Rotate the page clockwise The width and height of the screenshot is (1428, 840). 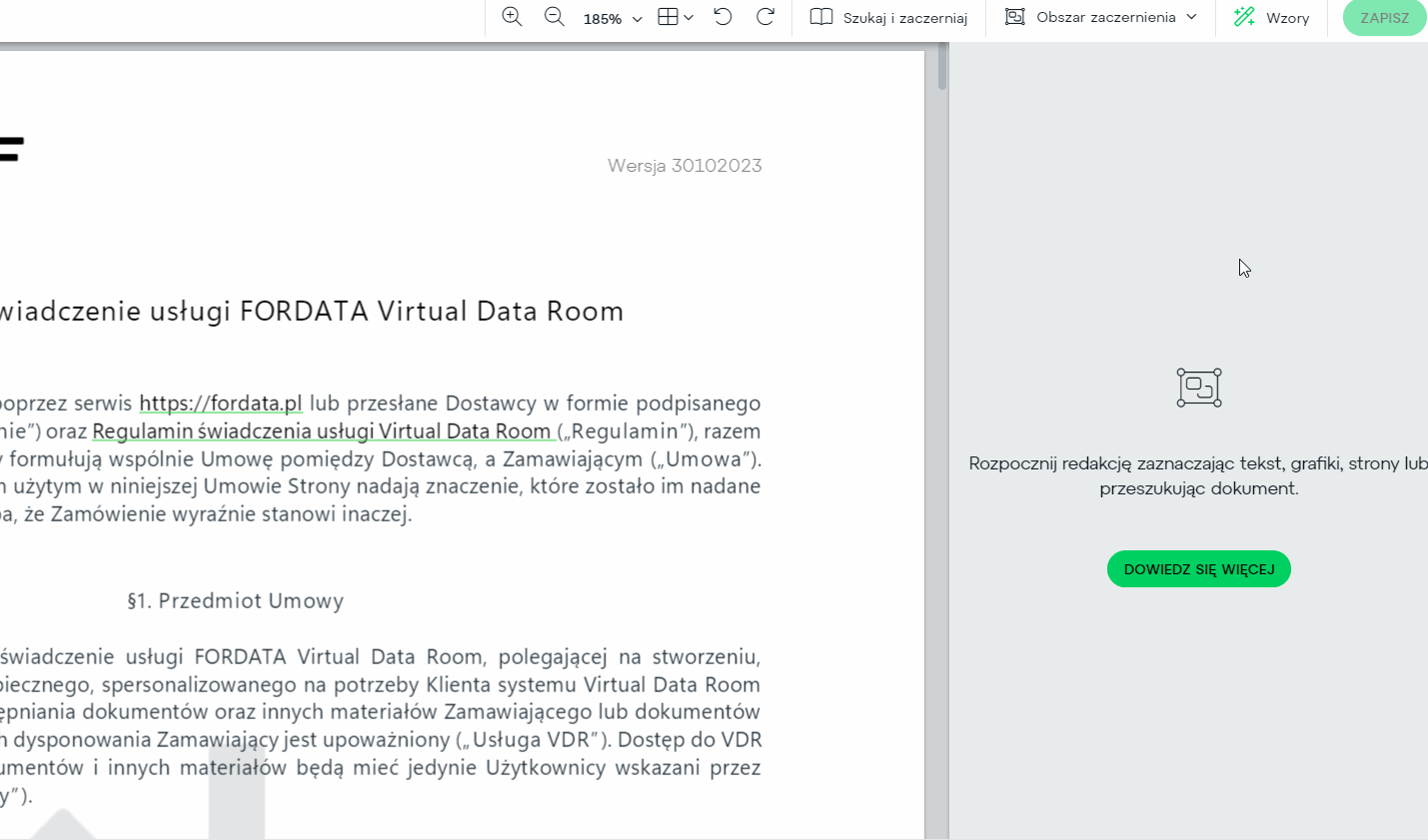pos(765,17)
